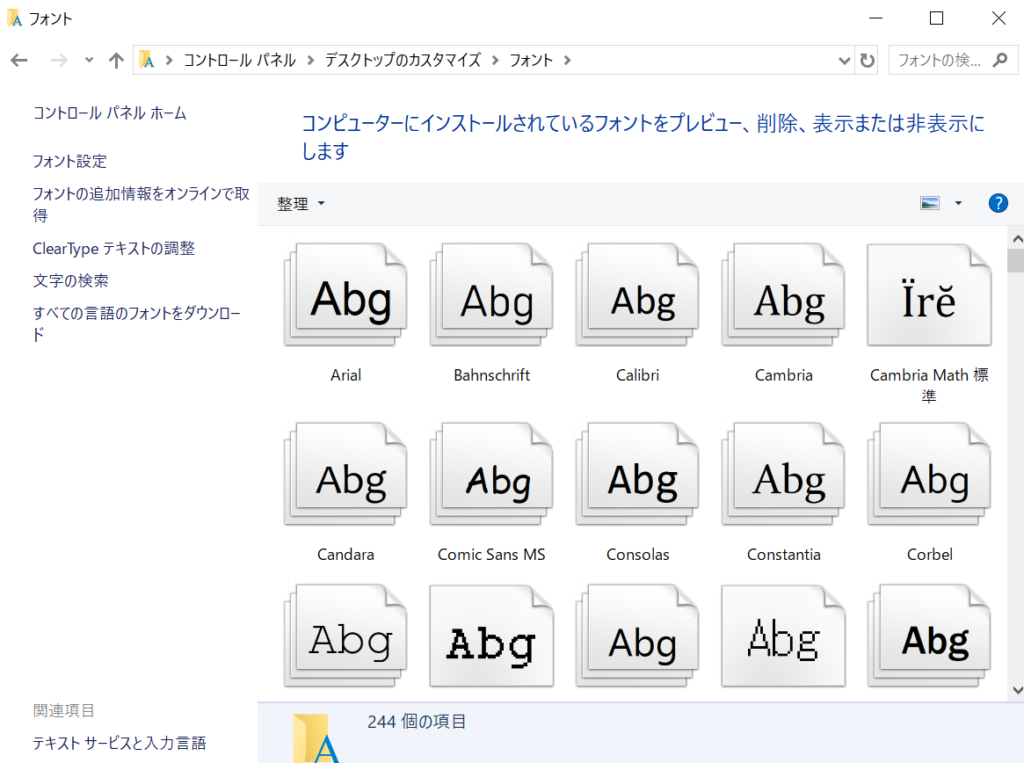Click the scroll down arrow of font list
This screenshot has height=763, width=1024.
coord(1016,690)
